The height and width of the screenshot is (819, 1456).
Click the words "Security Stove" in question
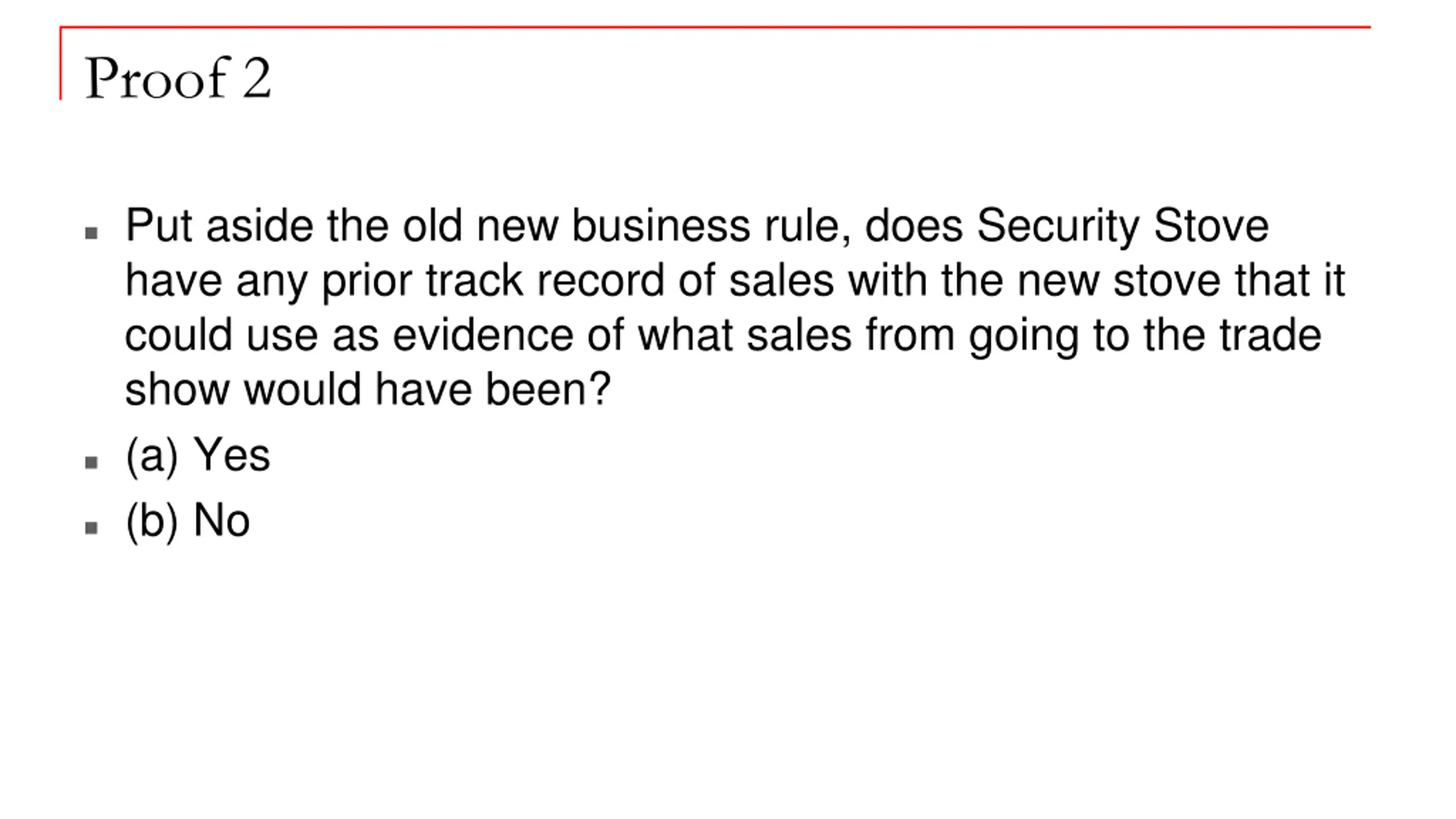(1123, 226)
